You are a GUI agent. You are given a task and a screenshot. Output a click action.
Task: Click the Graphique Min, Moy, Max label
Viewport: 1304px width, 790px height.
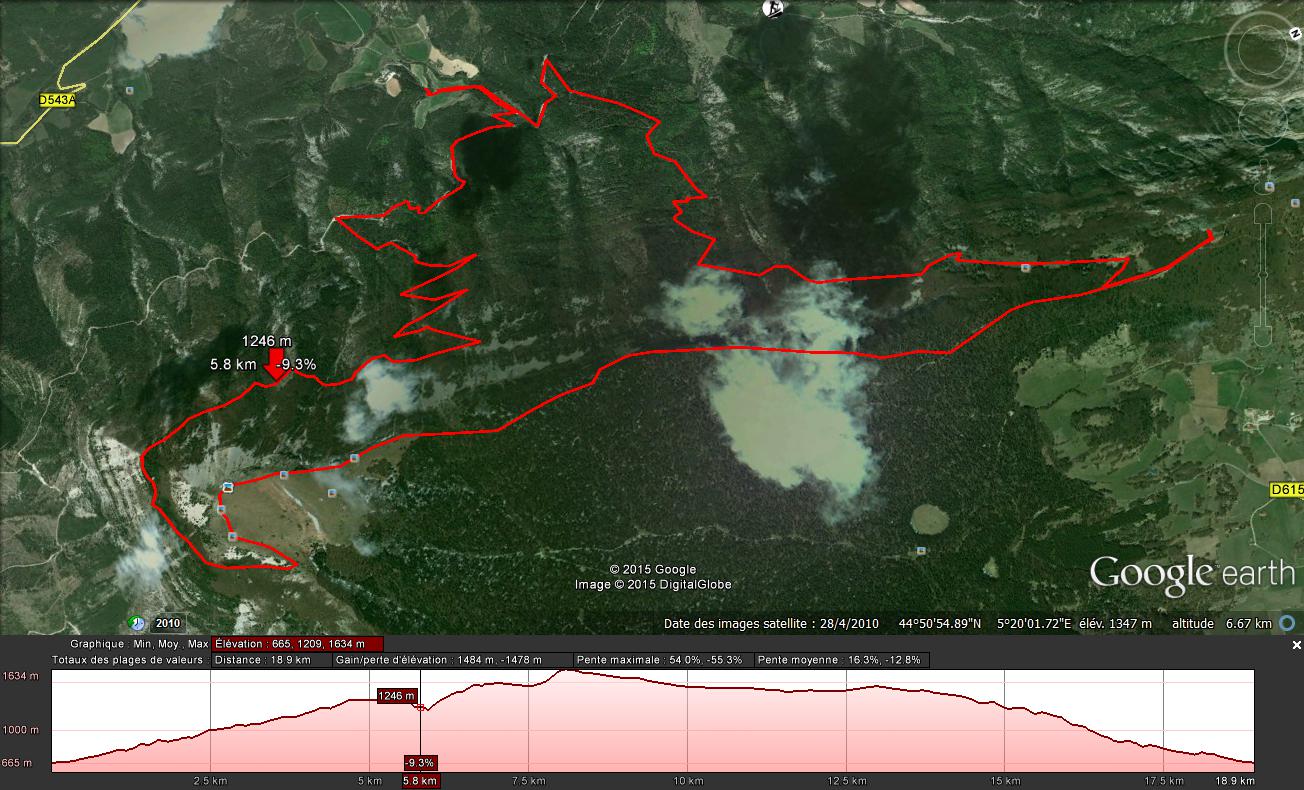pos(139,644)
